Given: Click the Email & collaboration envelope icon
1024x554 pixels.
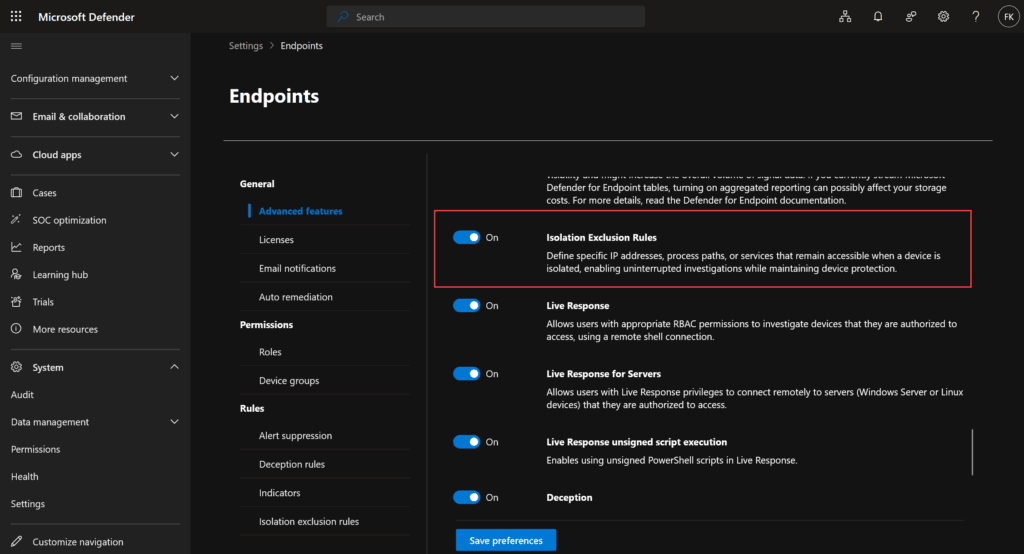Looking at the screenshot, I should click(16, 116).
